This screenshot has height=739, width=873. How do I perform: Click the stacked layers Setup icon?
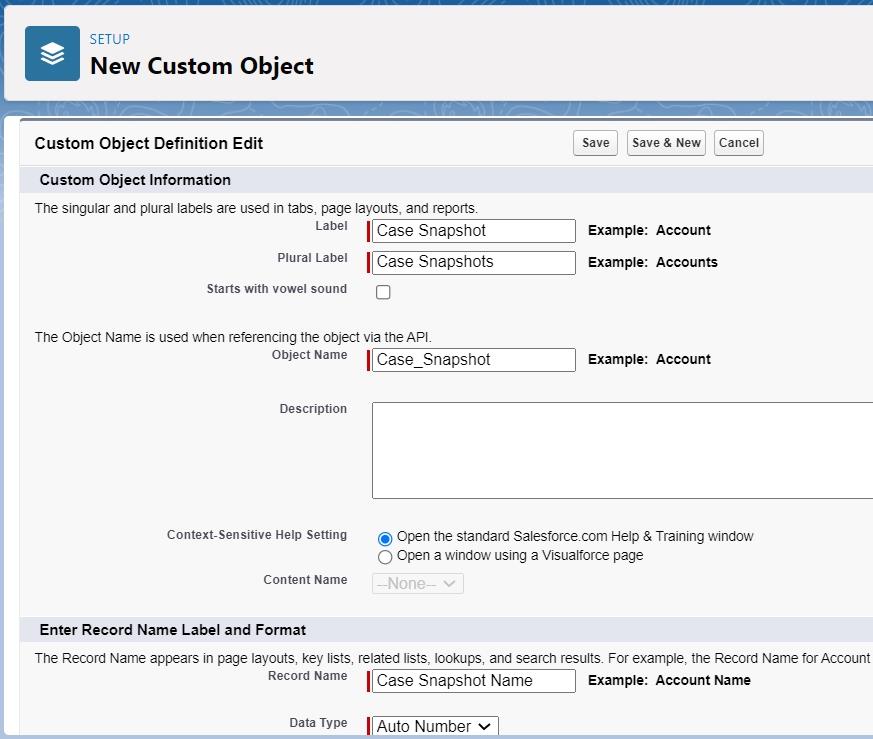tap(52, 54)
